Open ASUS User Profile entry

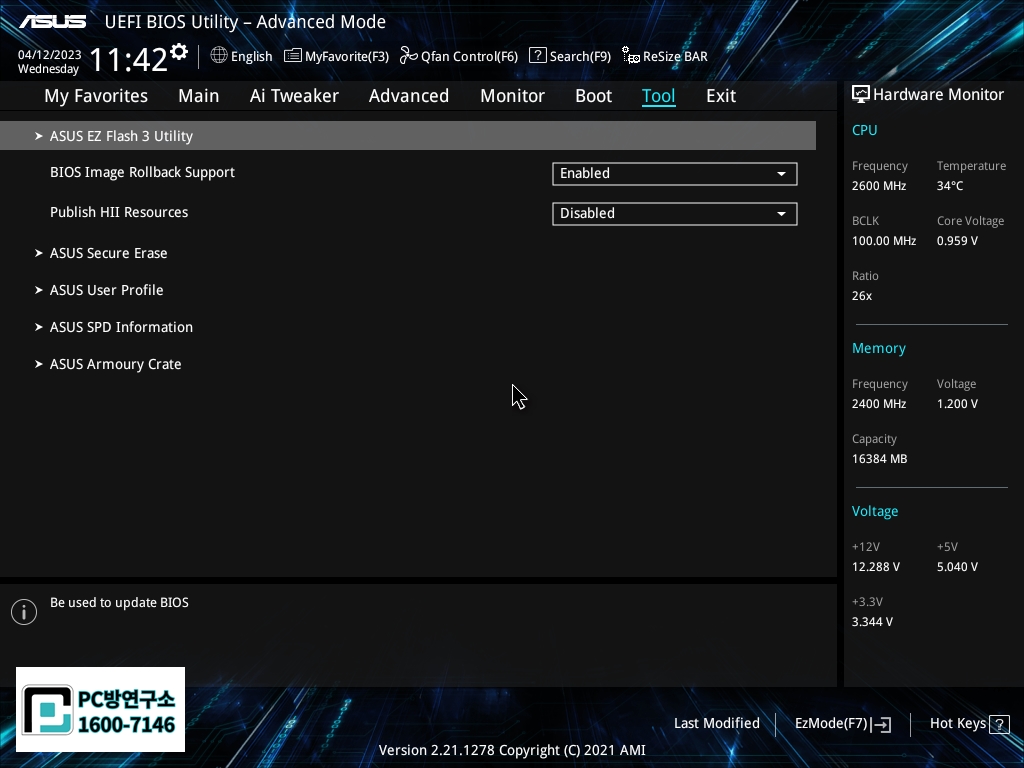(x=106, y=290)
